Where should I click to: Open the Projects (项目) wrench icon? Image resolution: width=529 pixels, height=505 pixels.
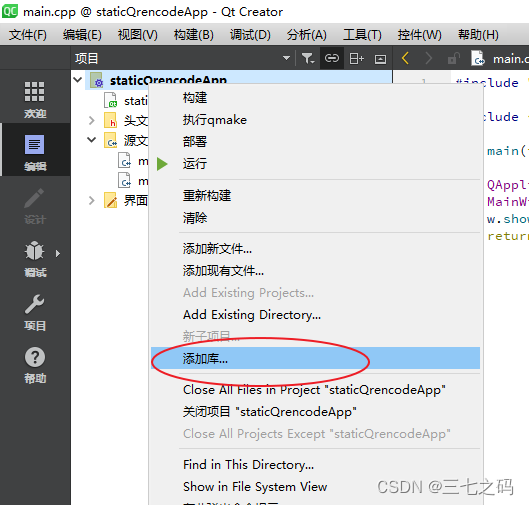(34, 312)
